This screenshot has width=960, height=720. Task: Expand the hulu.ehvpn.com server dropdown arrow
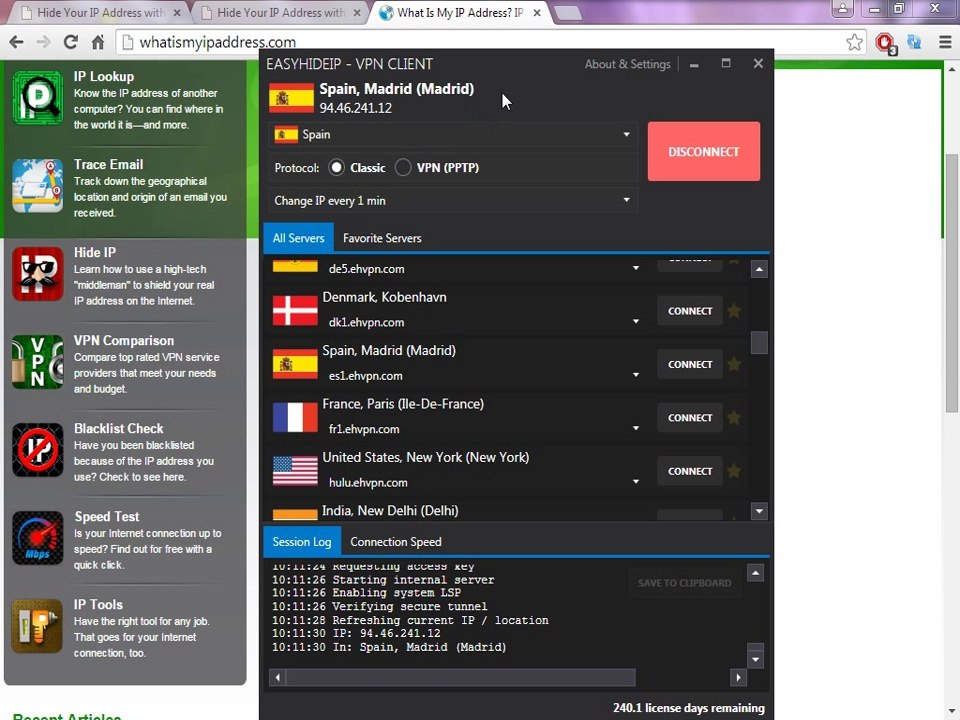[x=636, y=482]
